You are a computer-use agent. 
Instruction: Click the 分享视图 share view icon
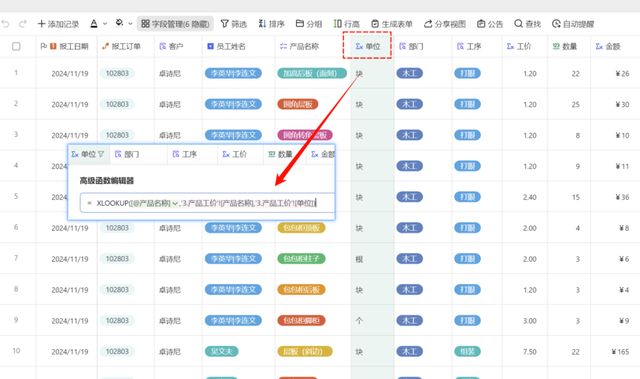(x=428, y=24)
